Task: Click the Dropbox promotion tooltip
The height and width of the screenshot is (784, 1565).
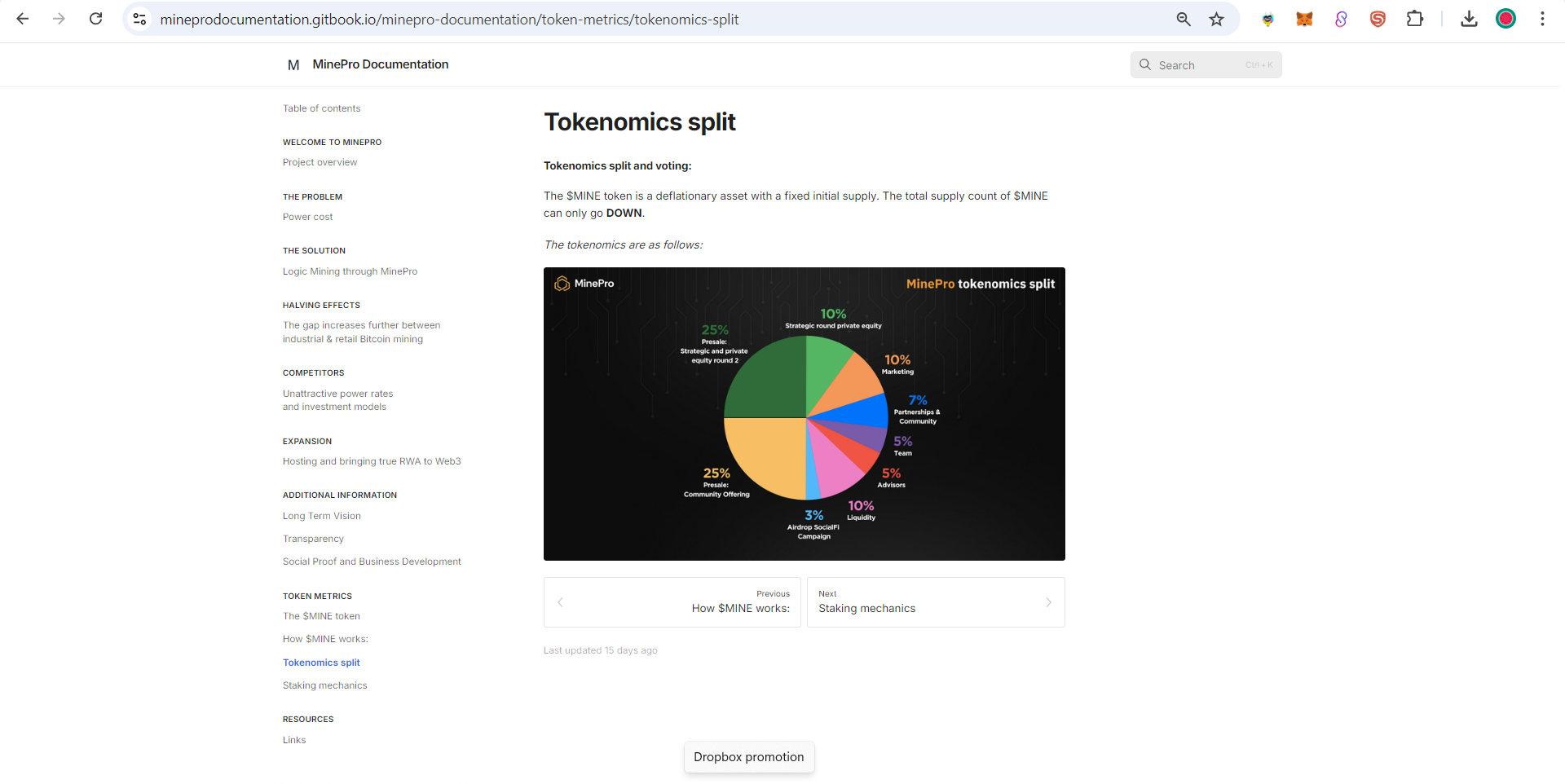Action: pos(748,757)
